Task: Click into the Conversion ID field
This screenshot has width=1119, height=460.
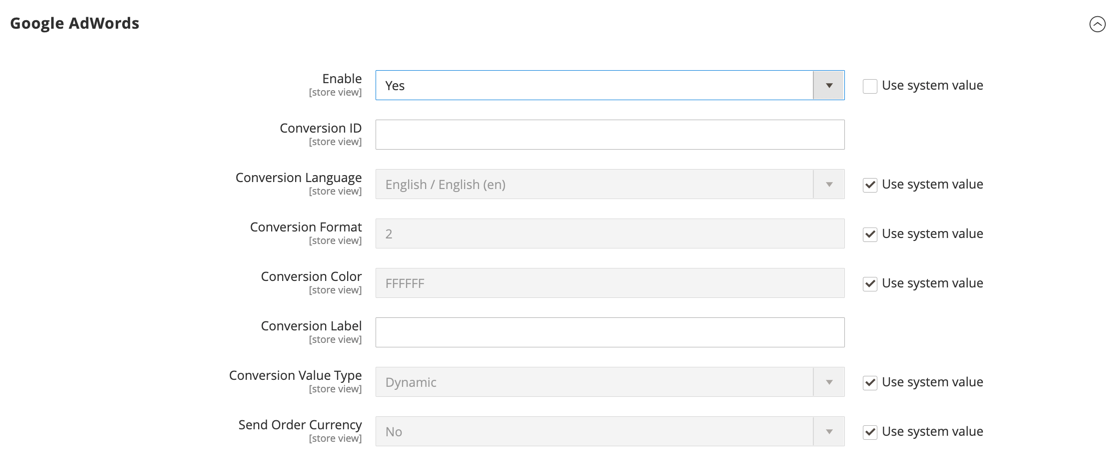Action: pyautogui.click(x=609, y=135)
